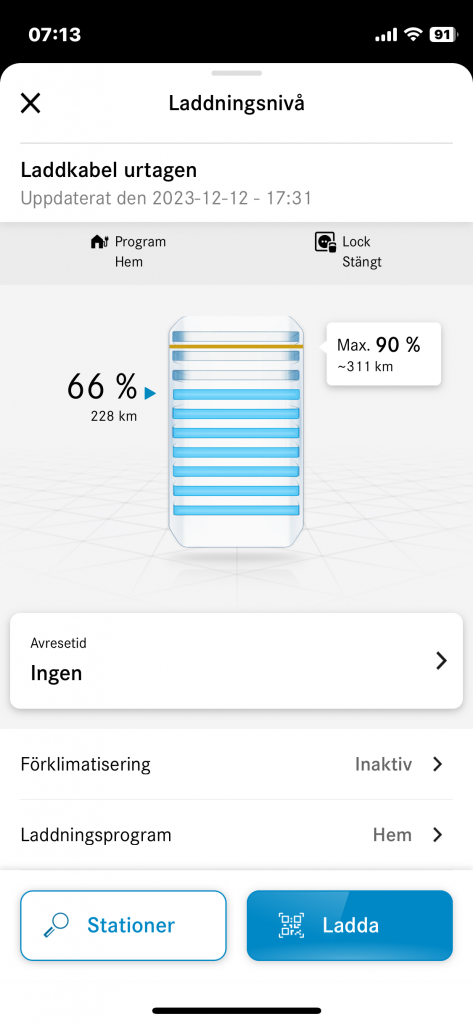Open Avresetid chevron arrow
473x1024 pixels.
point(442,661)
